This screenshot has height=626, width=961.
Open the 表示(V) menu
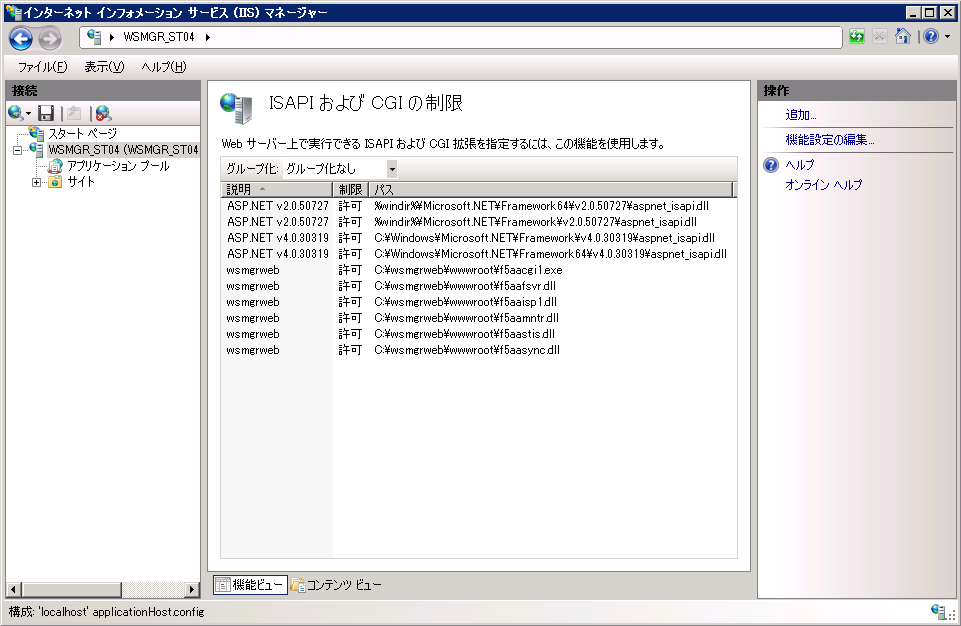pyautogui.click(x=104, y=67)
